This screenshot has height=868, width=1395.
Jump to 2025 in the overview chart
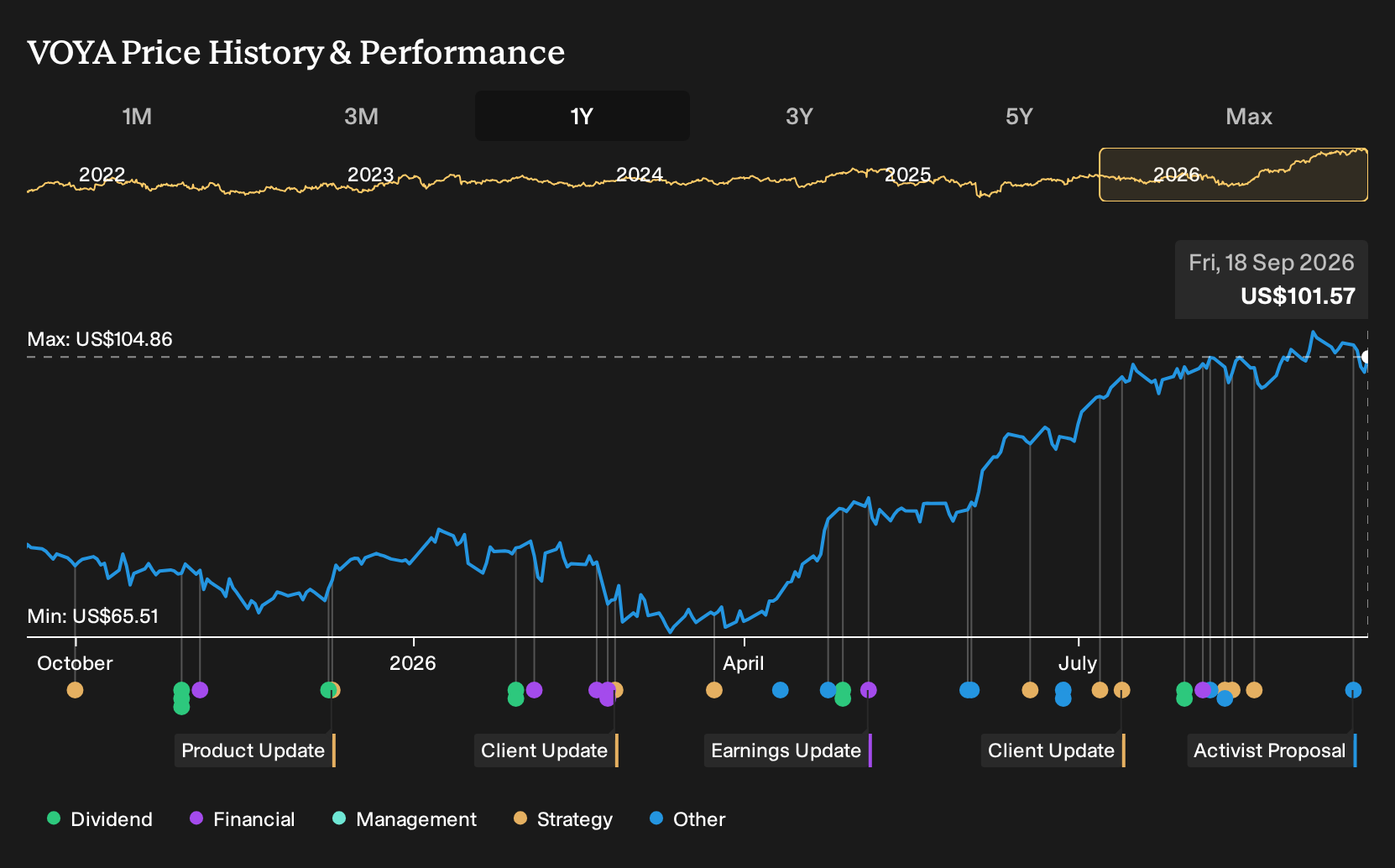pyautogui.click(x=908, y=175)
